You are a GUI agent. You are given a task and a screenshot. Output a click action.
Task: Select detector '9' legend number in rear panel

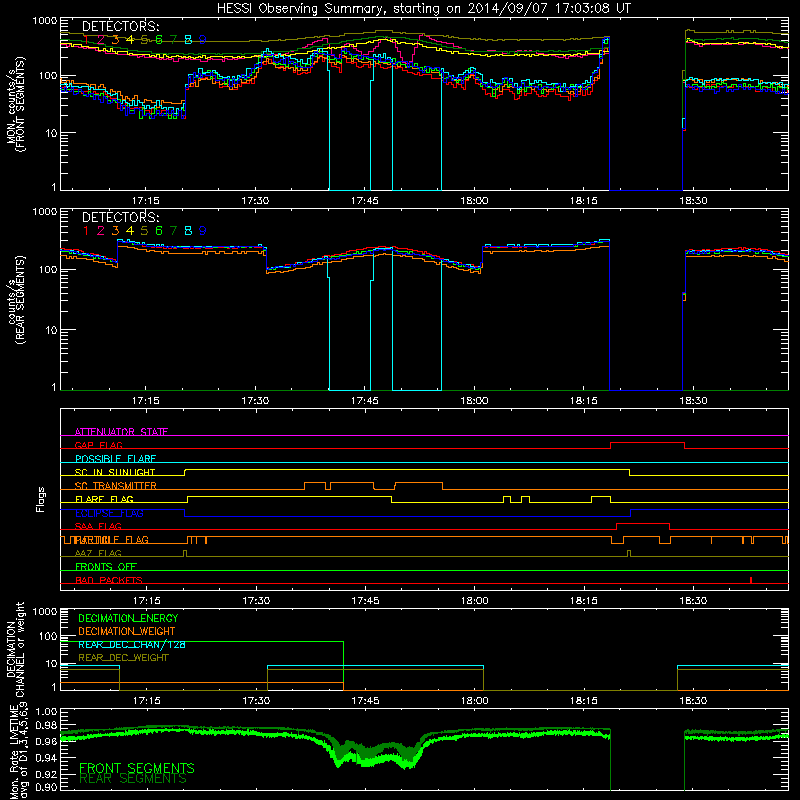(203, 231)
